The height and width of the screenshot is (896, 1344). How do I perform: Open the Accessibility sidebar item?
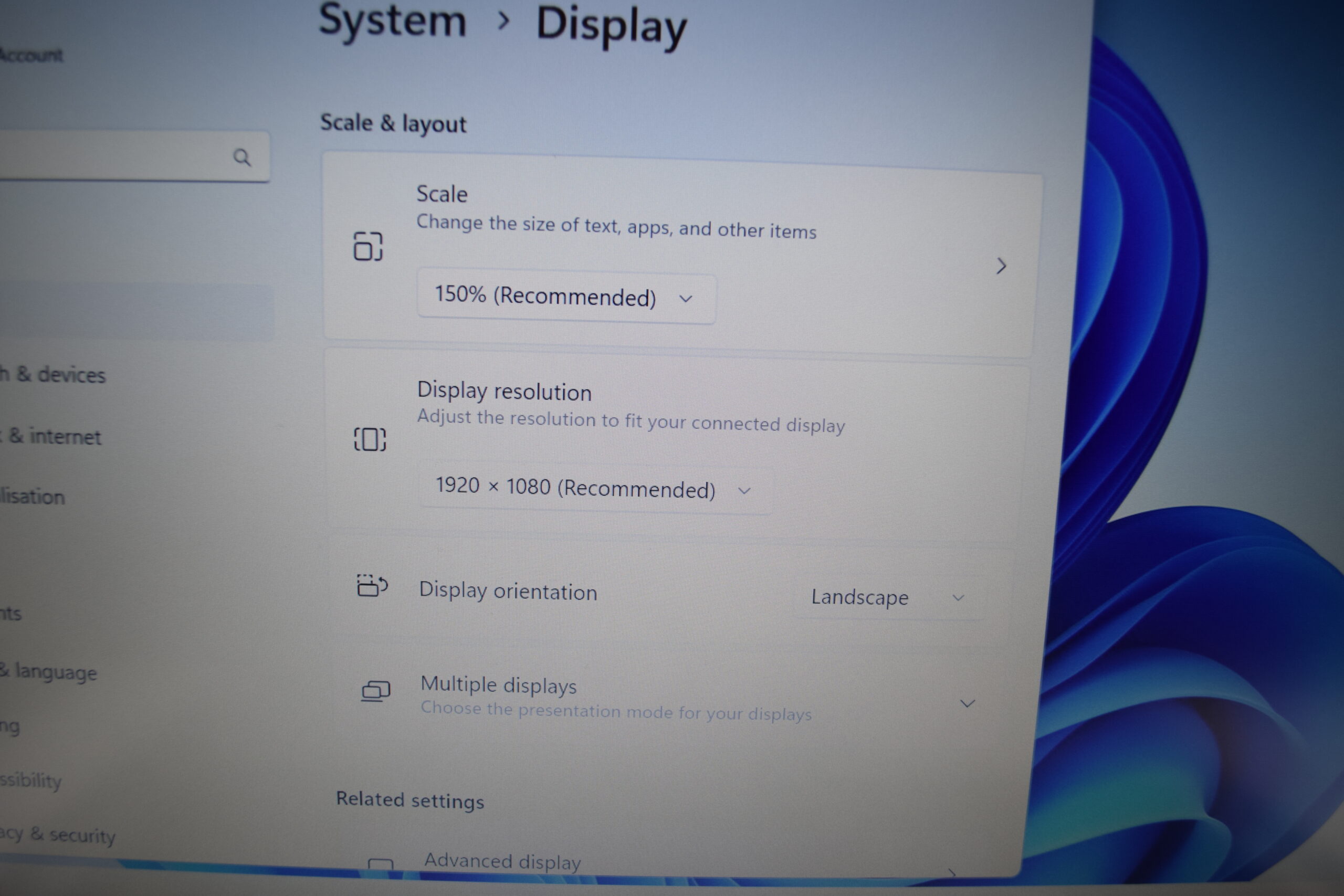click(31, 780)
